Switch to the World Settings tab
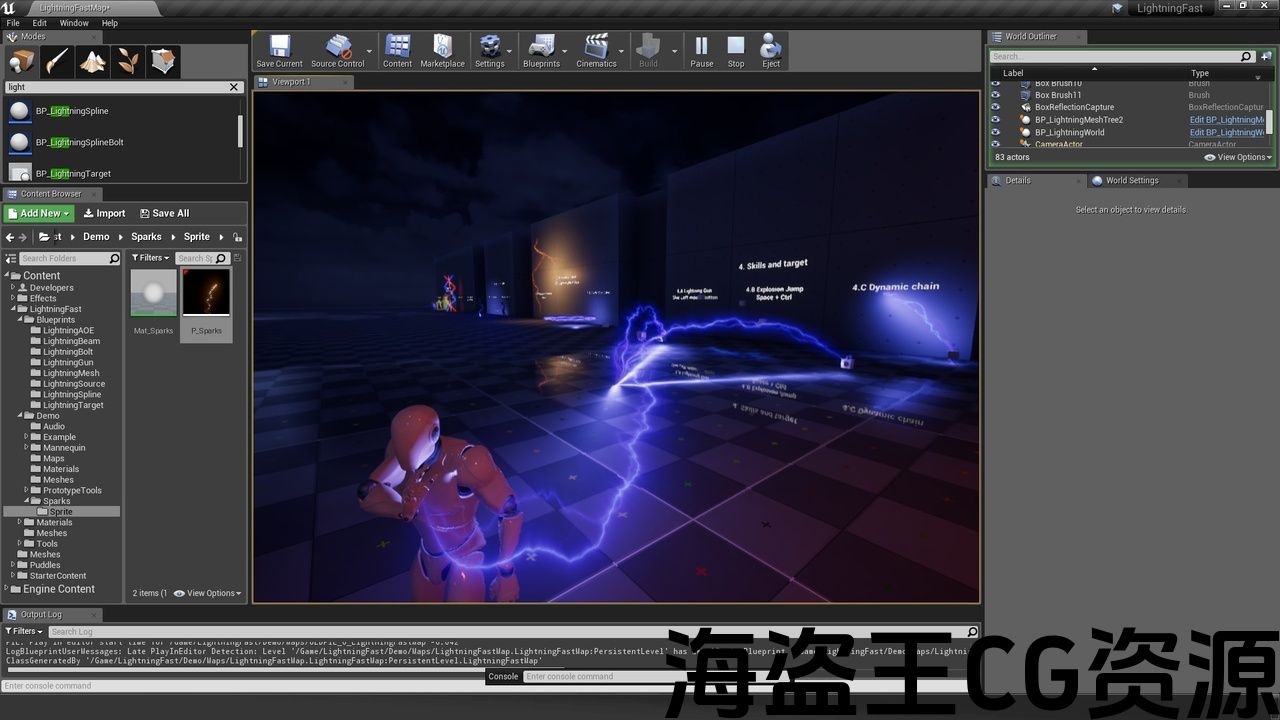 pyautogui.click(x=1131, y=181)
